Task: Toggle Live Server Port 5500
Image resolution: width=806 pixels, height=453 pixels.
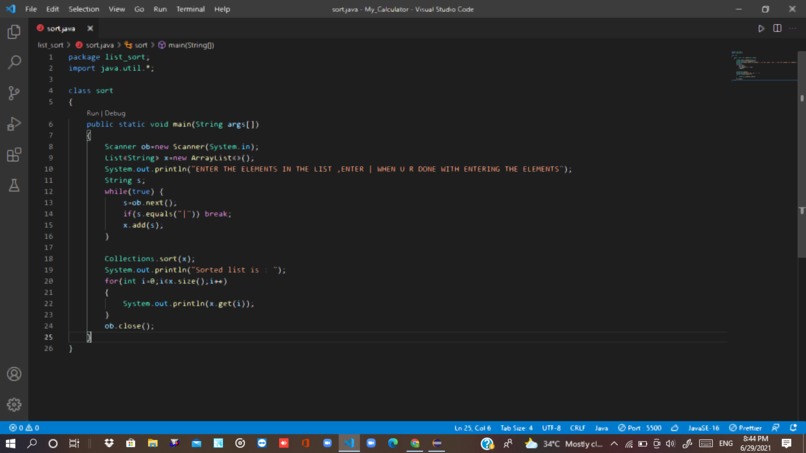Action: click(x=640, y=428)
